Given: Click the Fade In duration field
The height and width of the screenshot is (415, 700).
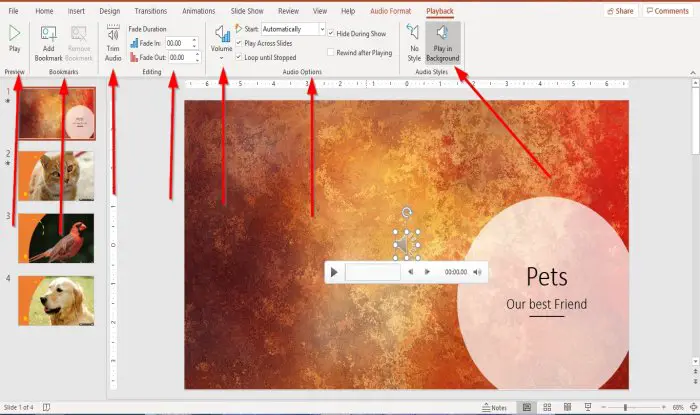Looking at the screenshot, I should point(179,43).
